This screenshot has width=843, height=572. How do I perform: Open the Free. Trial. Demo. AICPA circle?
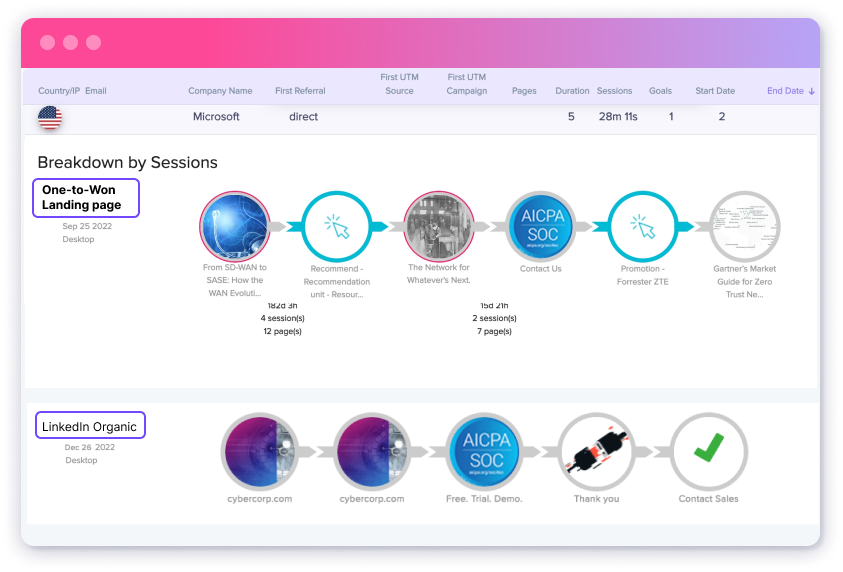coord(484,452)
